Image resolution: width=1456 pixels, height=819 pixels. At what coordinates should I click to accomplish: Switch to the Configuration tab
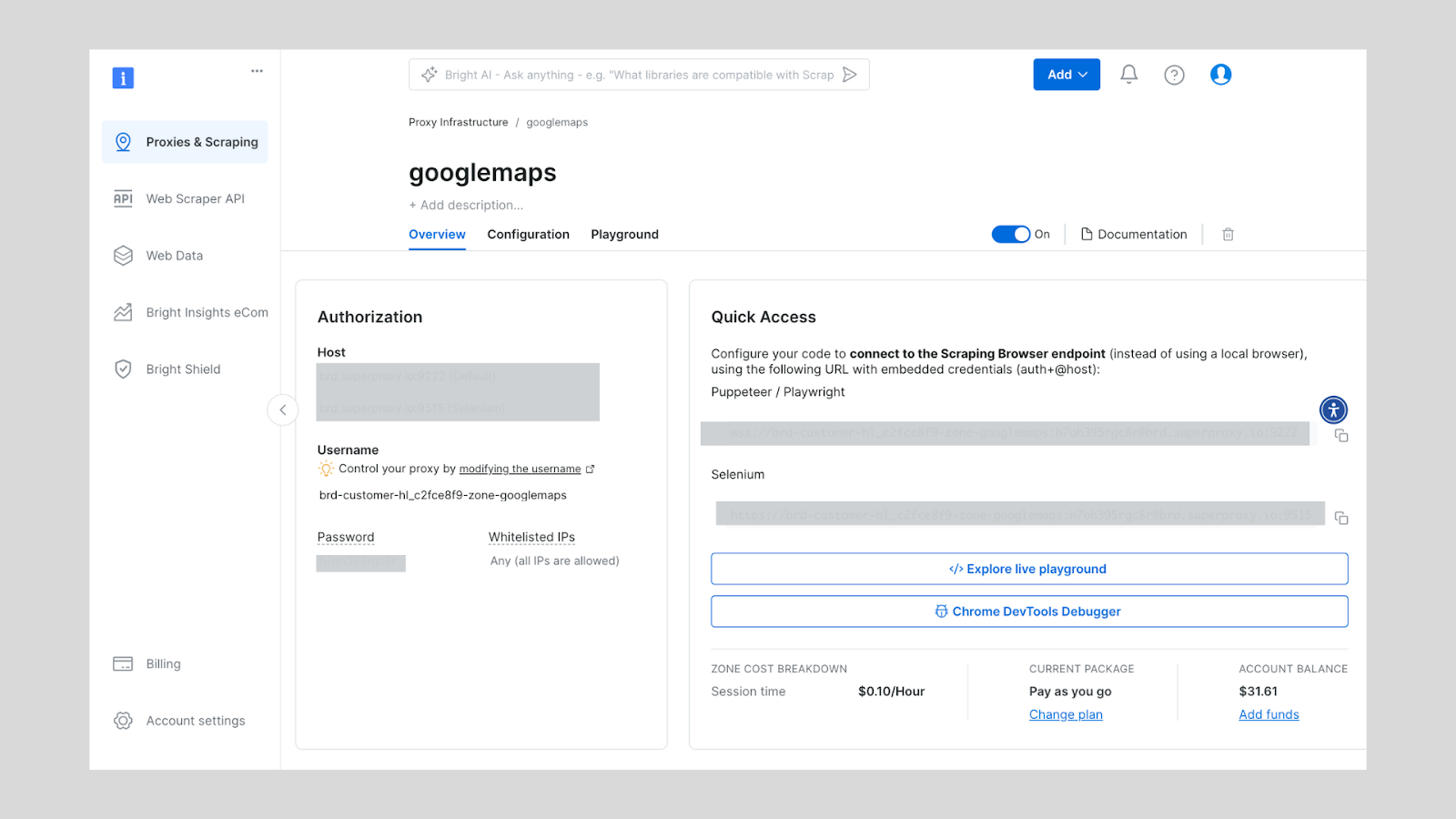tap(528, 235)
